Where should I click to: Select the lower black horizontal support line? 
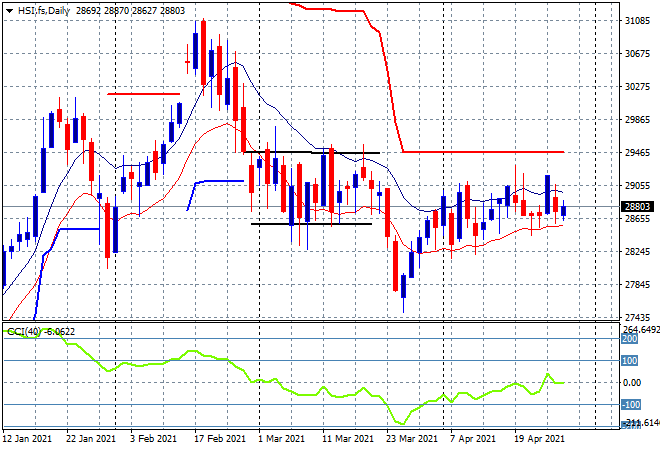coord(311,224)
